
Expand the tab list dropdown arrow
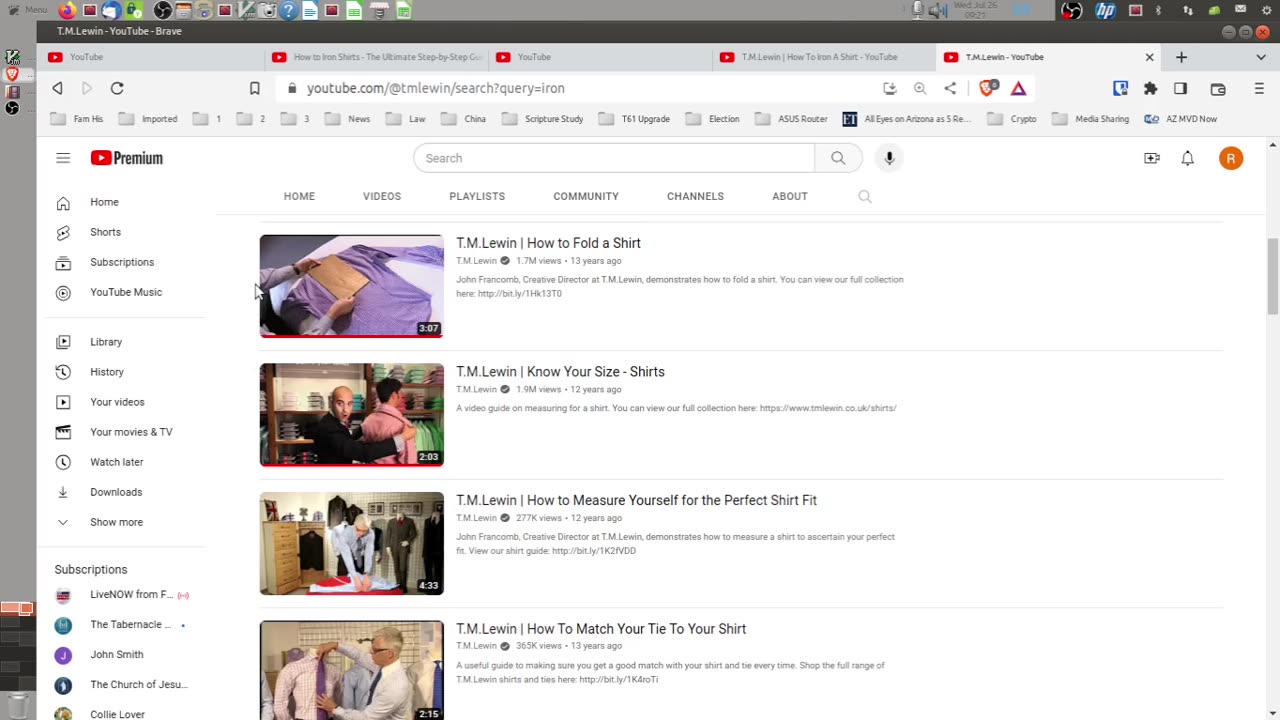pos(1260,57)
